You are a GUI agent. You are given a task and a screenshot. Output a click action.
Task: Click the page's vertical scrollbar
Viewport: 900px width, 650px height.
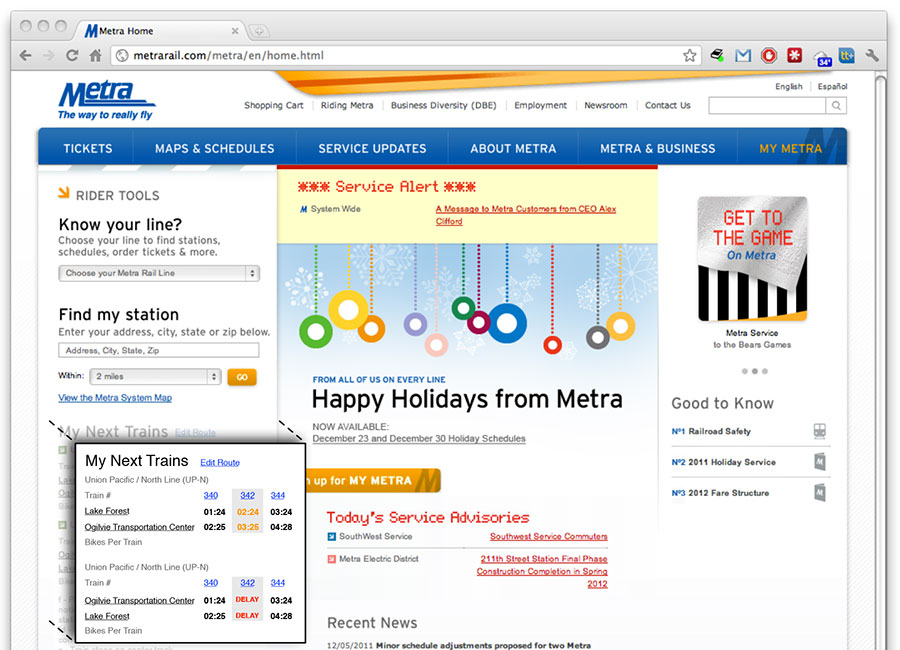pyautogui.click(x=881, y=362)
